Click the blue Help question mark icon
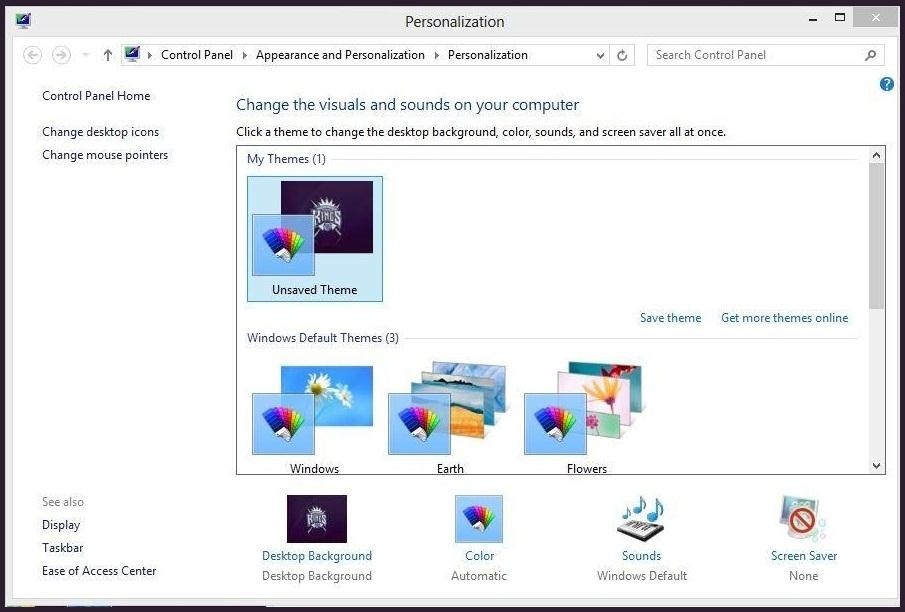 pos(886,84)
